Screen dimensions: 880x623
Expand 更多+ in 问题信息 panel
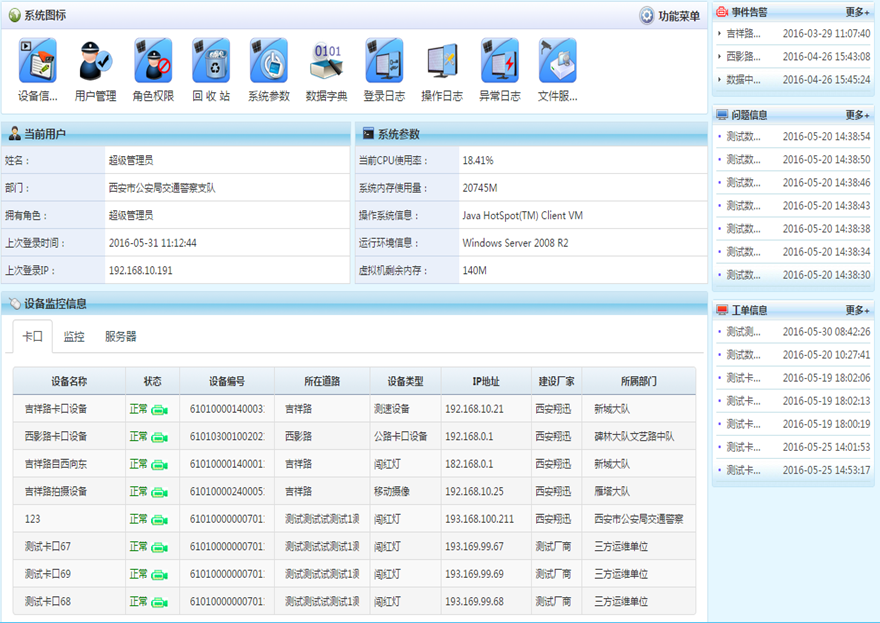[x=857, y=115]
